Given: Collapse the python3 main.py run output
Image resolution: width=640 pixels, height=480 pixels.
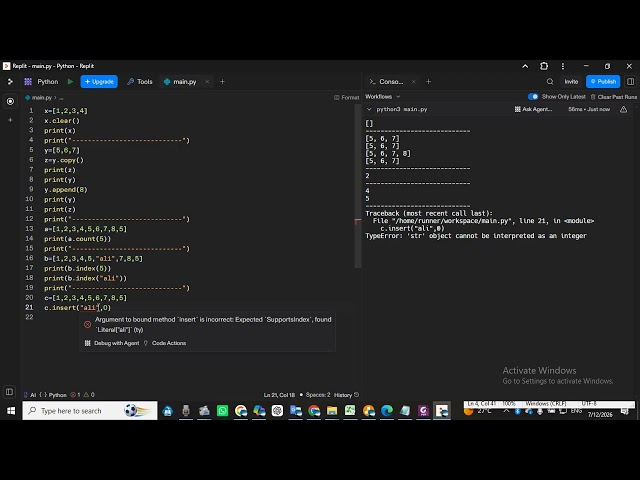Looking at the screenshot, I should 369,109.
